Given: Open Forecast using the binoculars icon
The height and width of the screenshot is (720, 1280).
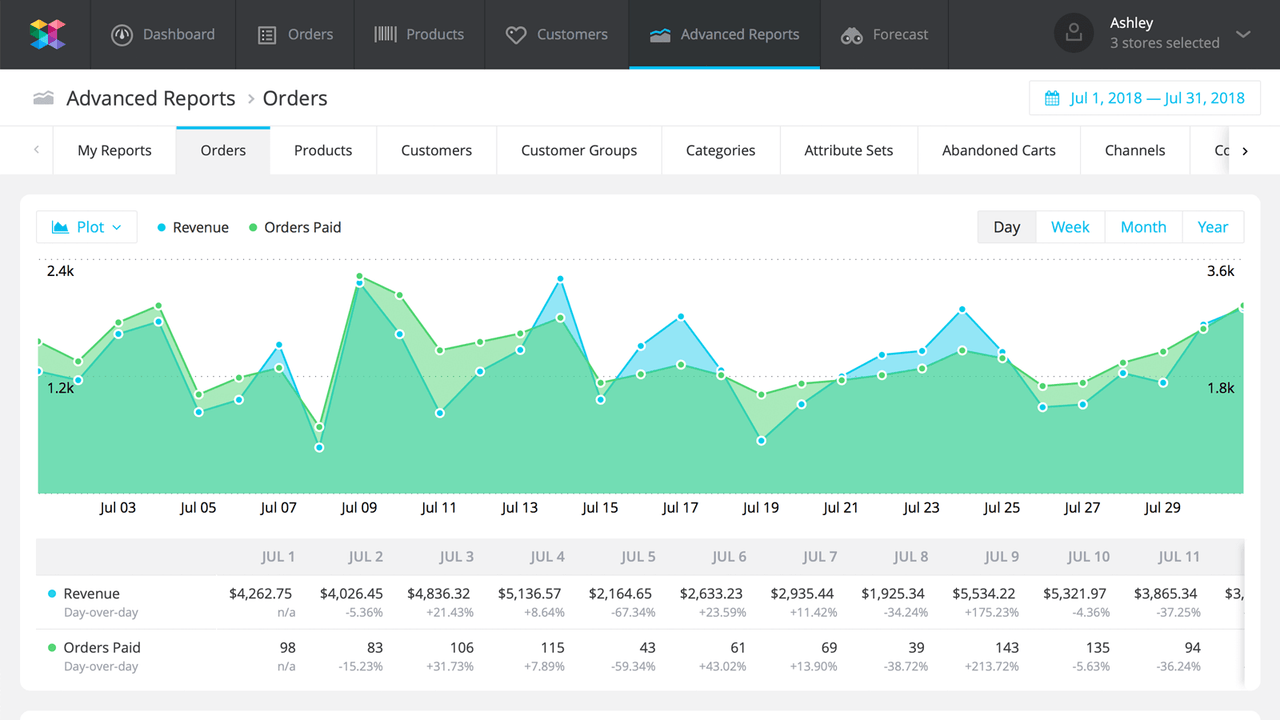Looking at the screenshot, I should pos(852,34).
